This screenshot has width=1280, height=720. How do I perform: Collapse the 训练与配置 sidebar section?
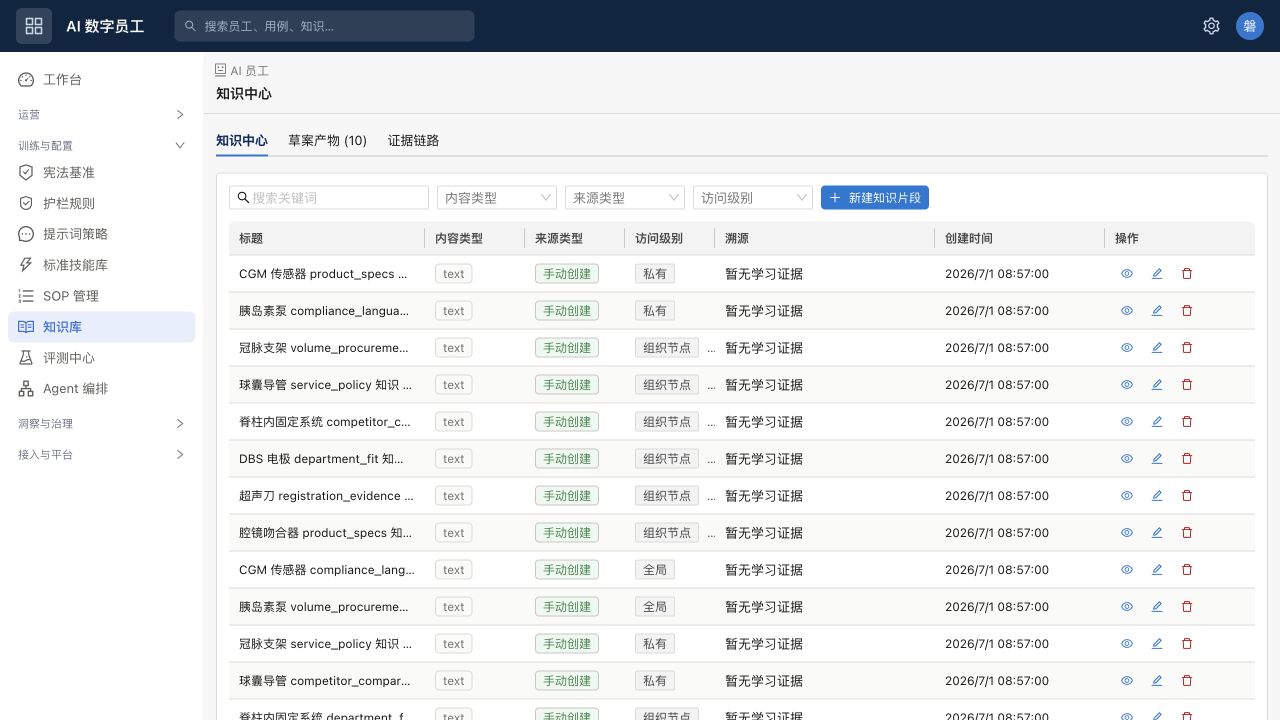coord(101,145)
